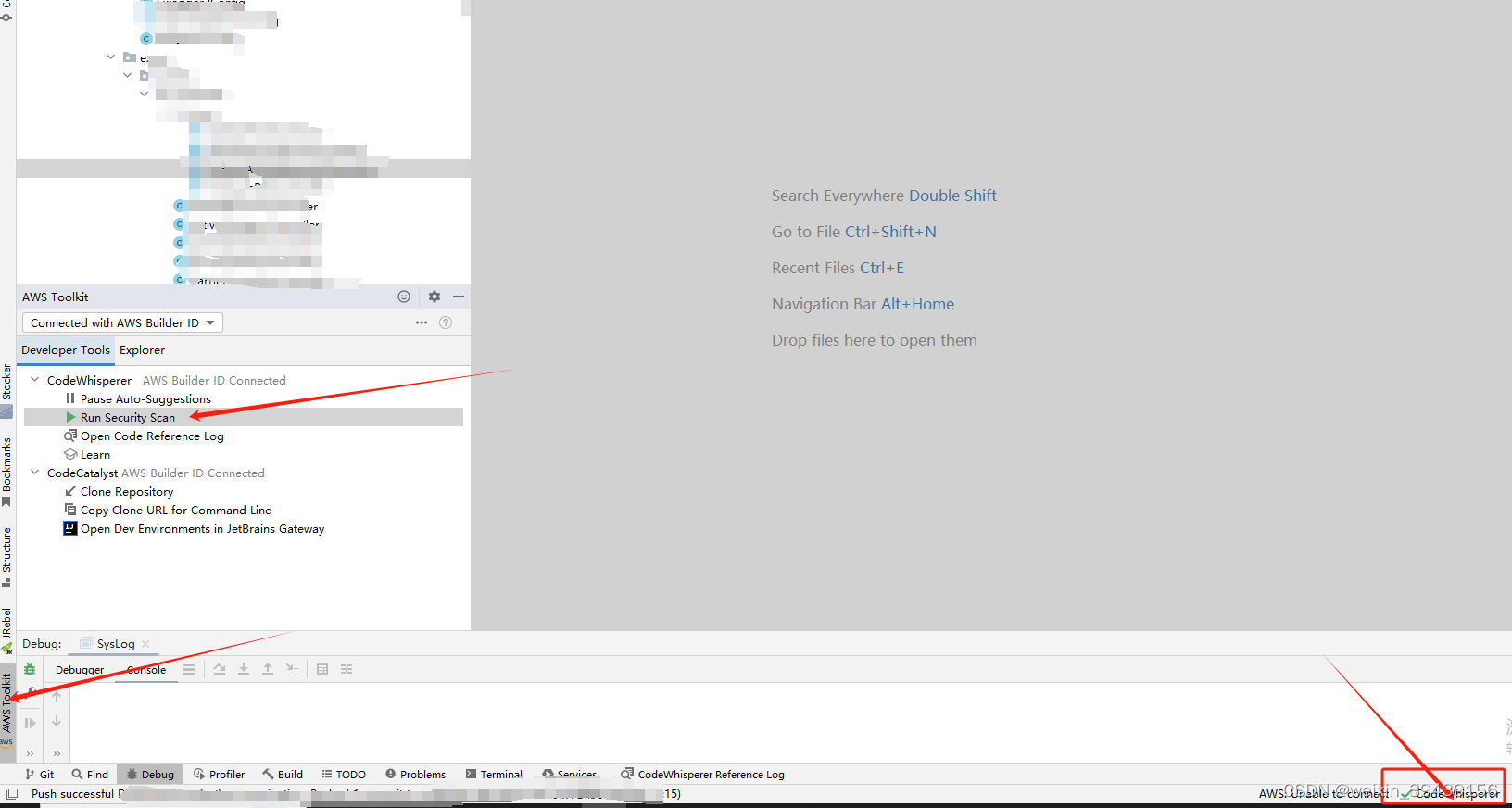Click the Resume Program icon

point(30,723)
